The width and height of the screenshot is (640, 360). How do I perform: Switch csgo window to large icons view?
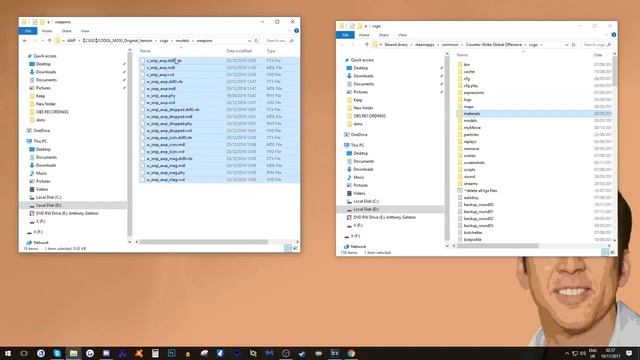pos(613,252)
